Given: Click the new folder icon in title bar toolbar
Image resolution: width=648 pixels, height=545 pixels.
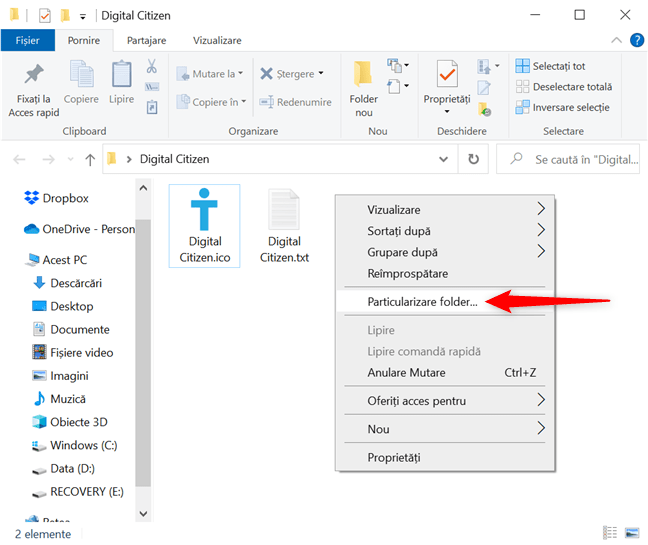Looking at the screenshot, I should pos(65,15).
